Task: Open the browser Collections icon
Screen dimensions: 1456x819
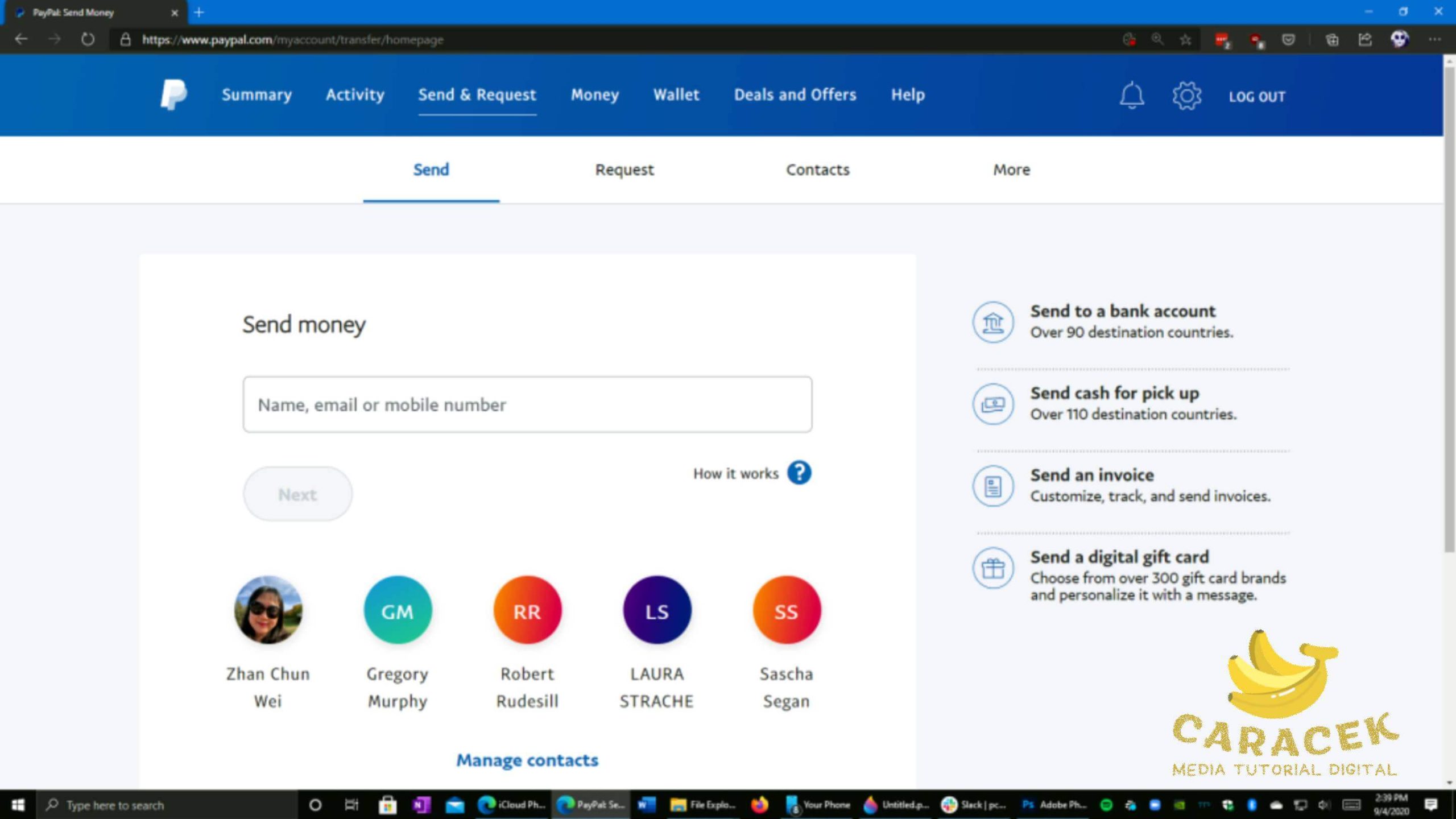Action: tap(1332, 39)
